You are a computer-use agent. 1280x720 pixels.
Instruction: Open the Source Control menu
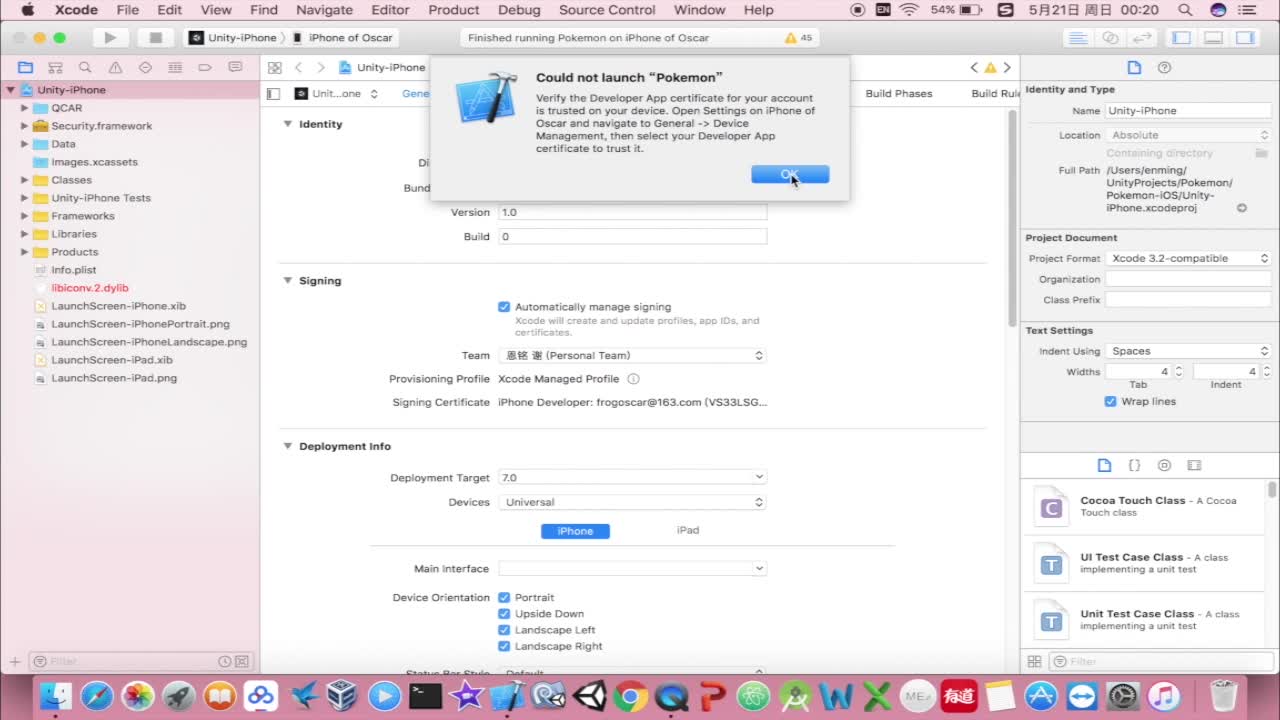click(607, 10)
